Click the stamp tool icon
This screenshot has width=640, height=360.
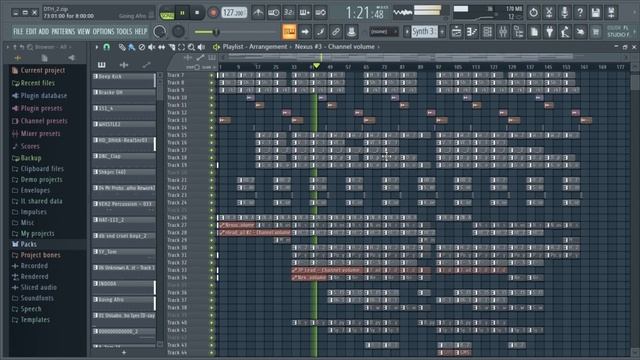(x=351, y=31)
